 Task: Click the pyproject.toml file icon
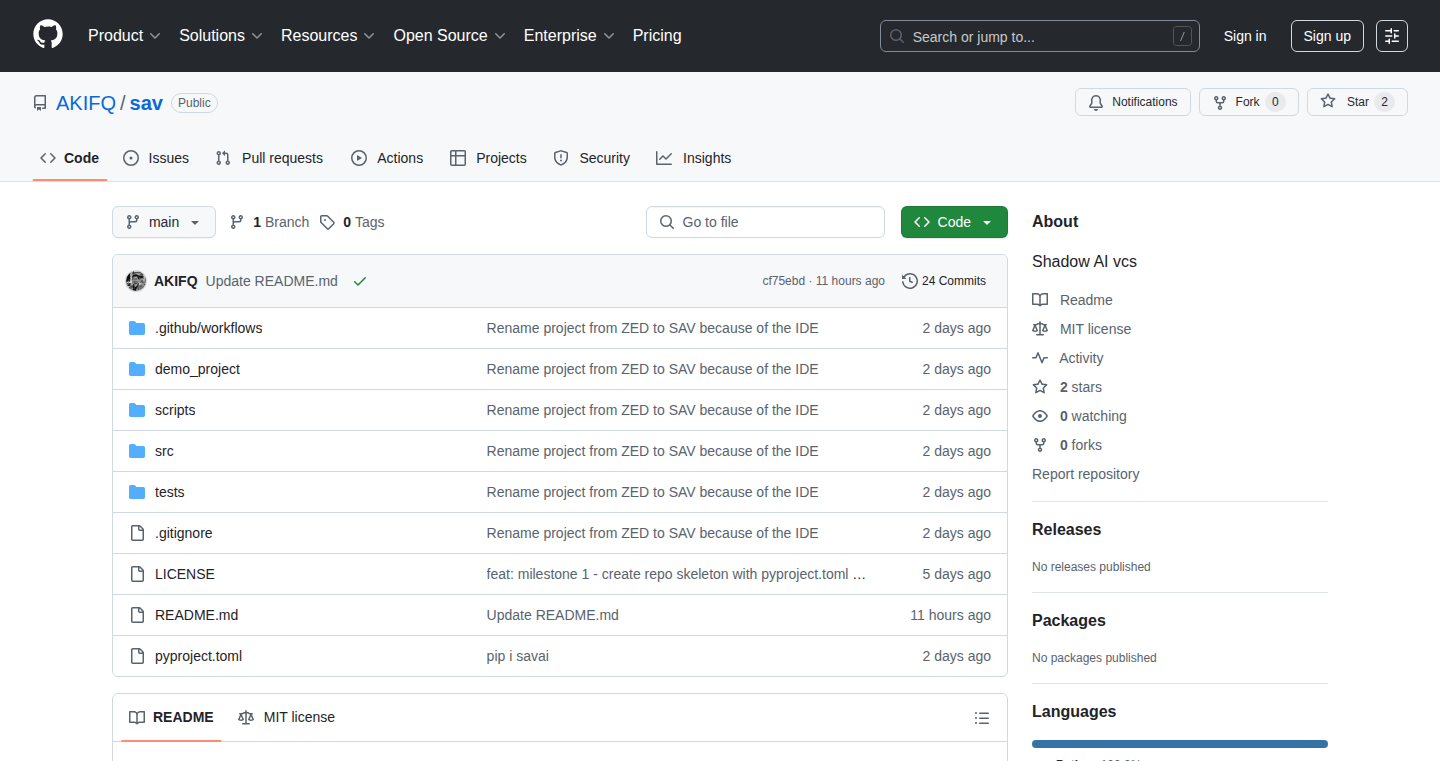(137, 656)
